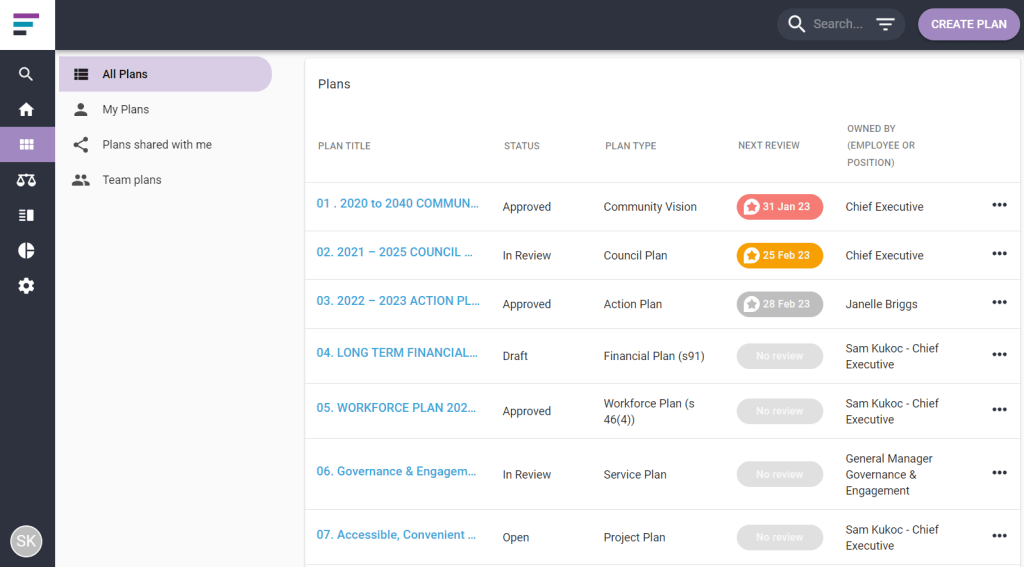Open plan 03. 2022 – 2023 ACTION PL...

coord(398,300)
